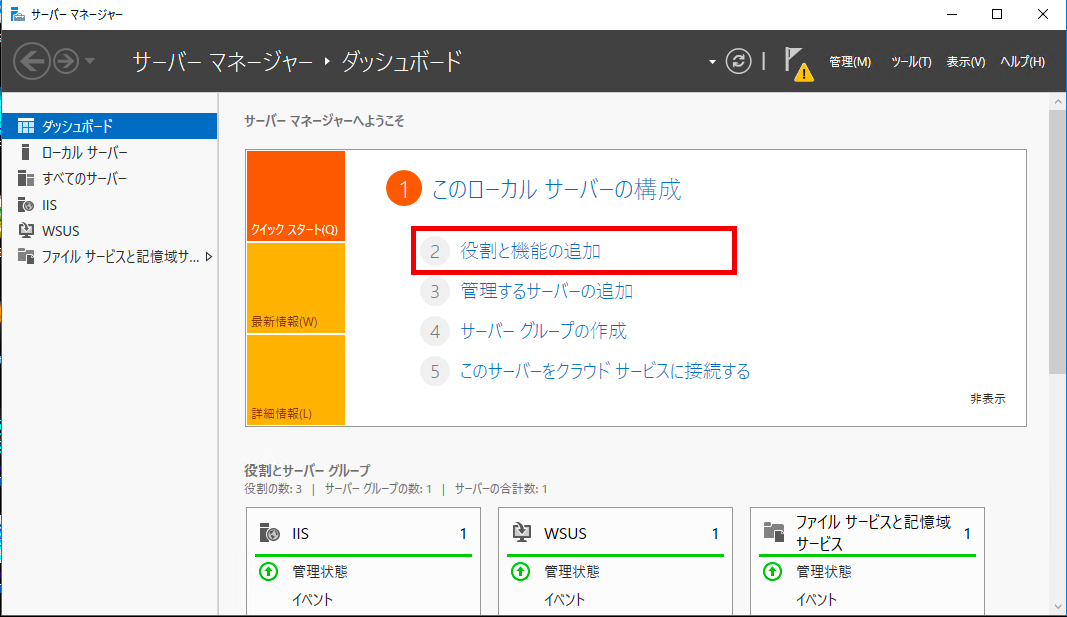1067x617 pixels.
Task: Click the WSUS sidebar icon
Action: [x=26, y=231]
